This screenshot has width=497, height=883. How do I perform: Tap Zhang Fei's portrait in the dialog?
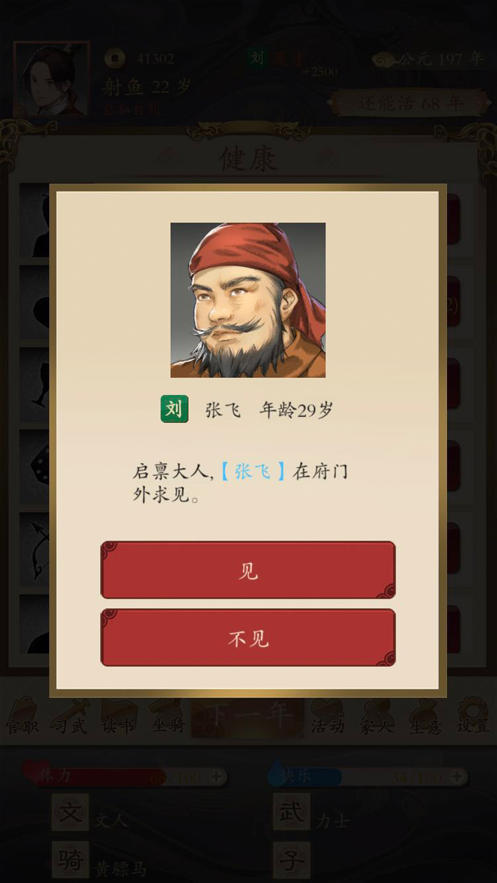pos(248,300)
